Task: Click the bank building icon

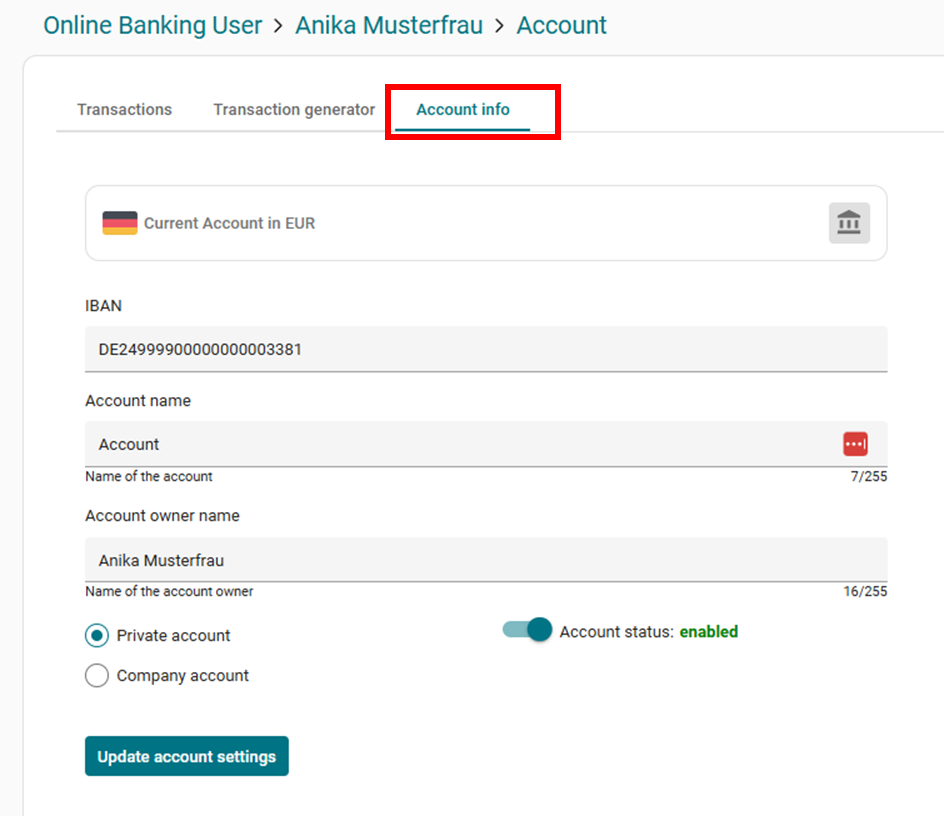Action: click(849, 223)
